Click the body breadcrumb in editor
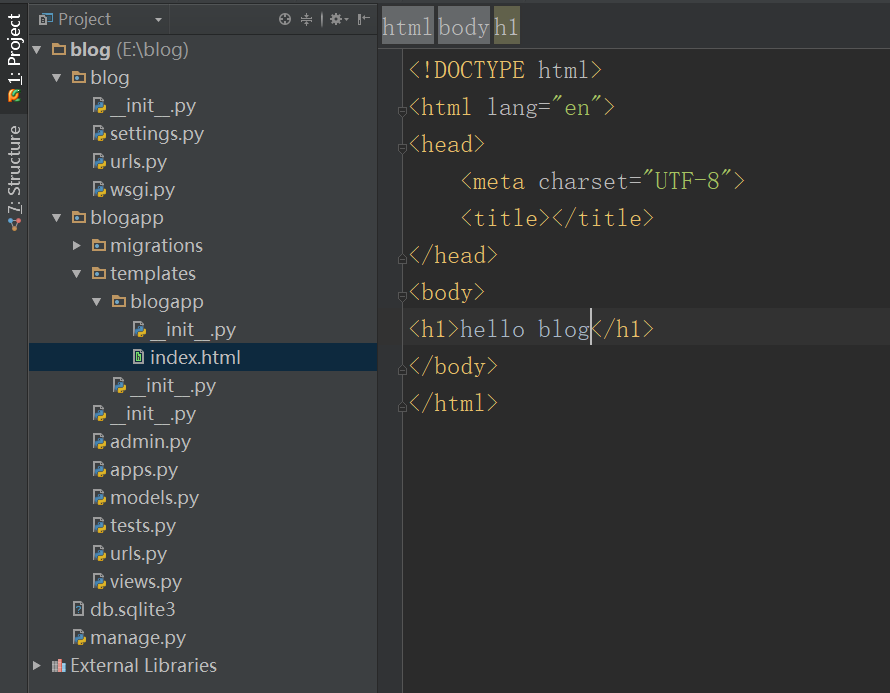The width and height of the screenshot is (890, 693). point(464,26)
